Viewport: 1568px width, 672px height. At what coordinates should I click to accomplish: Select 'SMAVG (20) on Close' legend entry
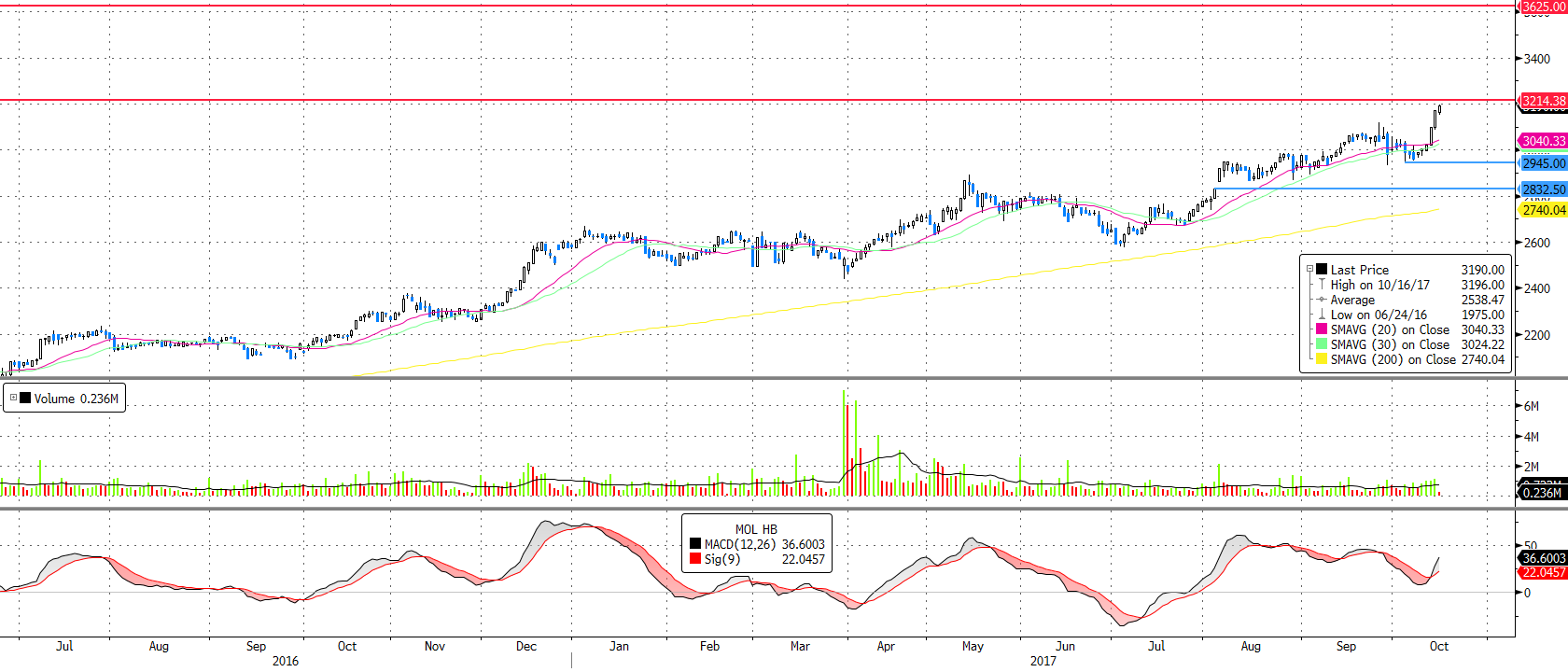[1390, 329]
